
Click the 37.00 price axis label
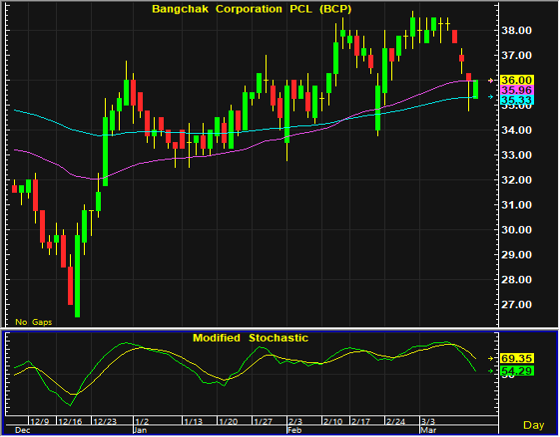tap(516, 55)
